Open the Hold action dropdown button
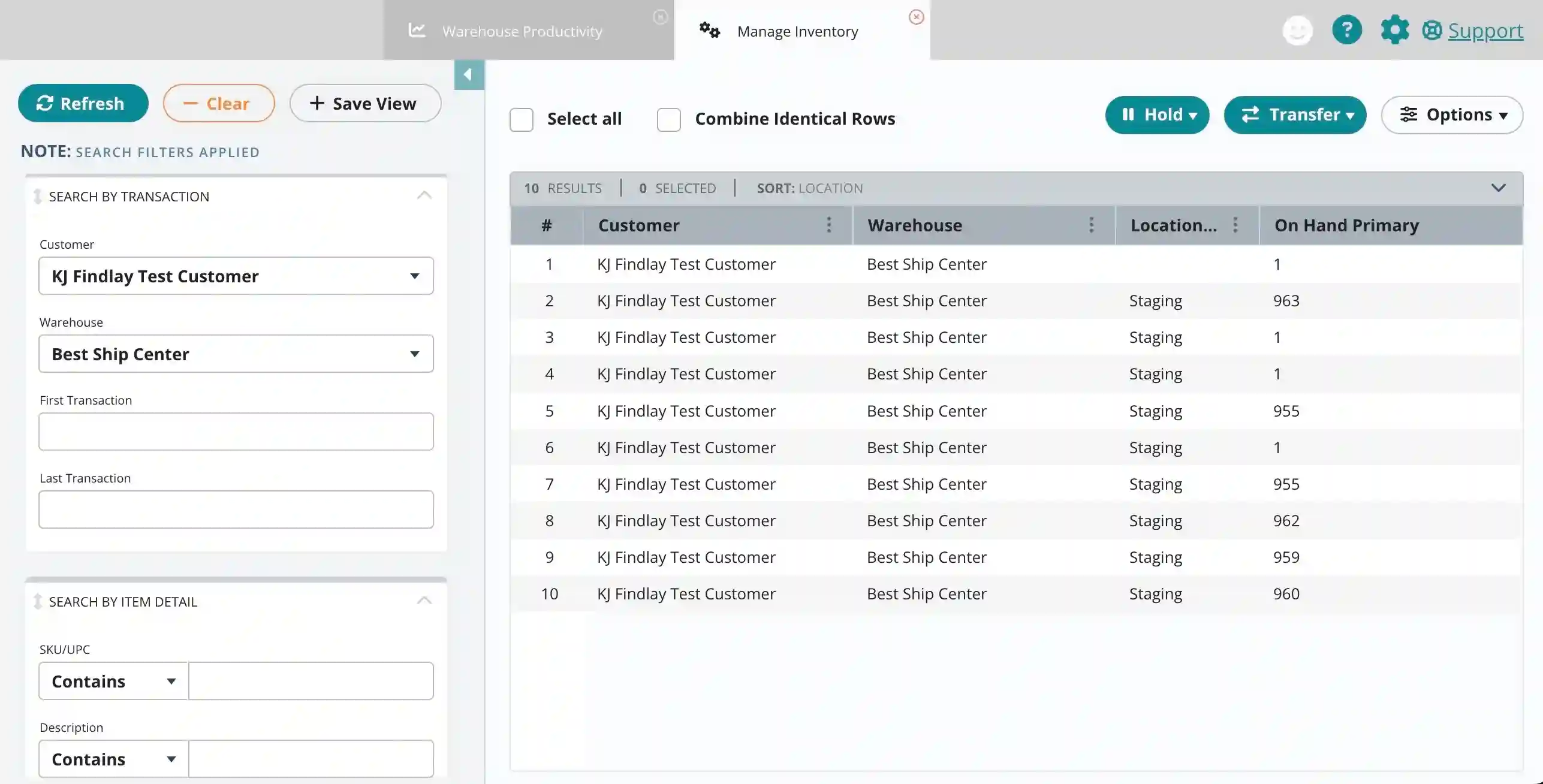 [1157, 114]
